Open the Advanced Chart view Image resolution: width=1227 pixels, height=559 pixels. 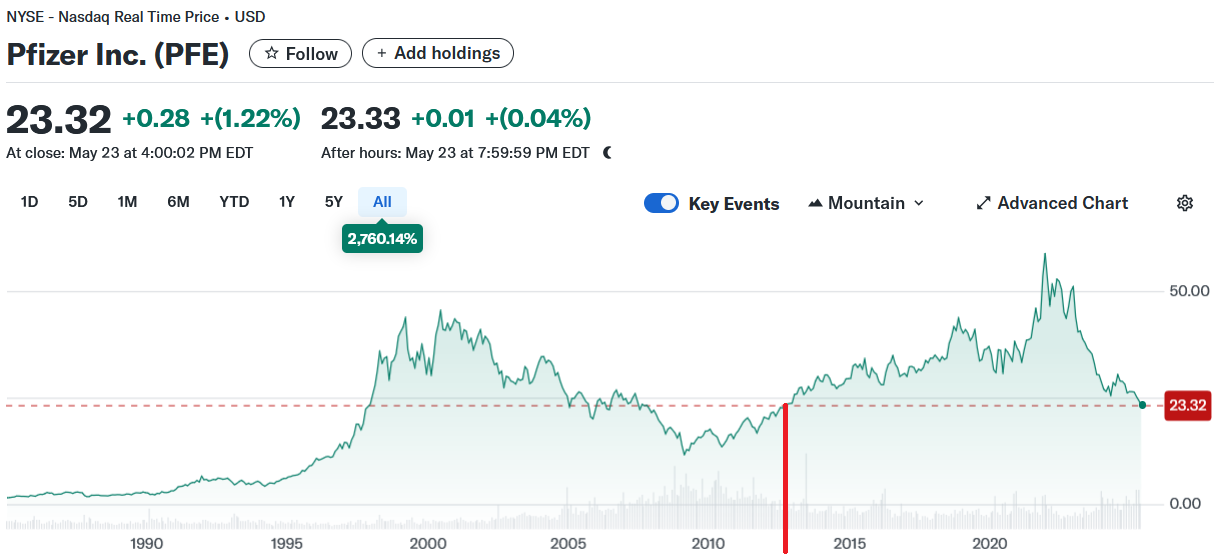pyautogui.click(x=1052, y=203)
